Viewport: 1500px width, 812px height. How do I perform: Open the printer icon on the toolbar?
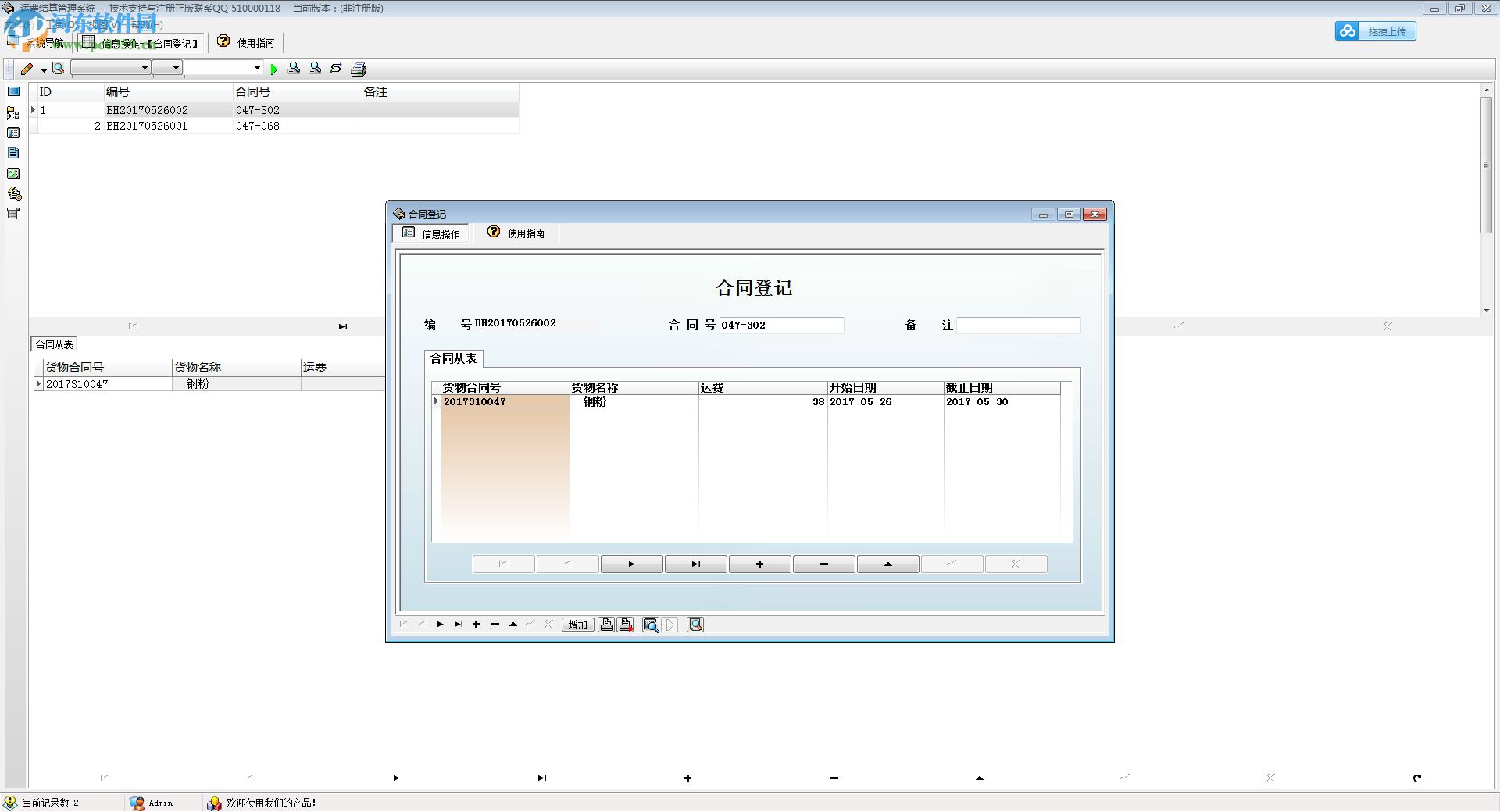pos(358,69)
